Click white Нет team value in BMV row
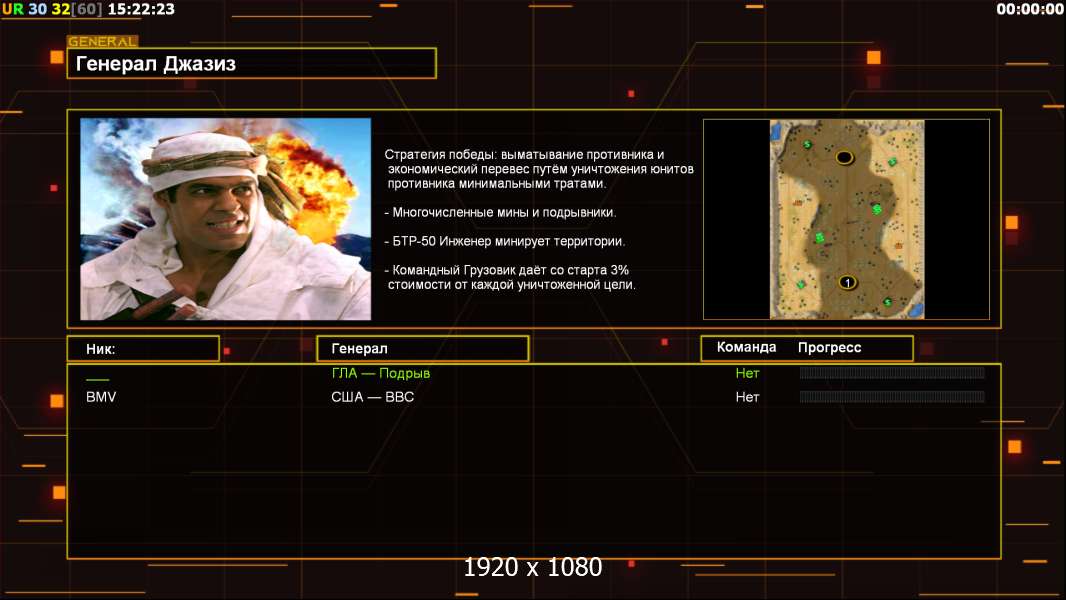 pyautogui.click(x=747, y=397)
